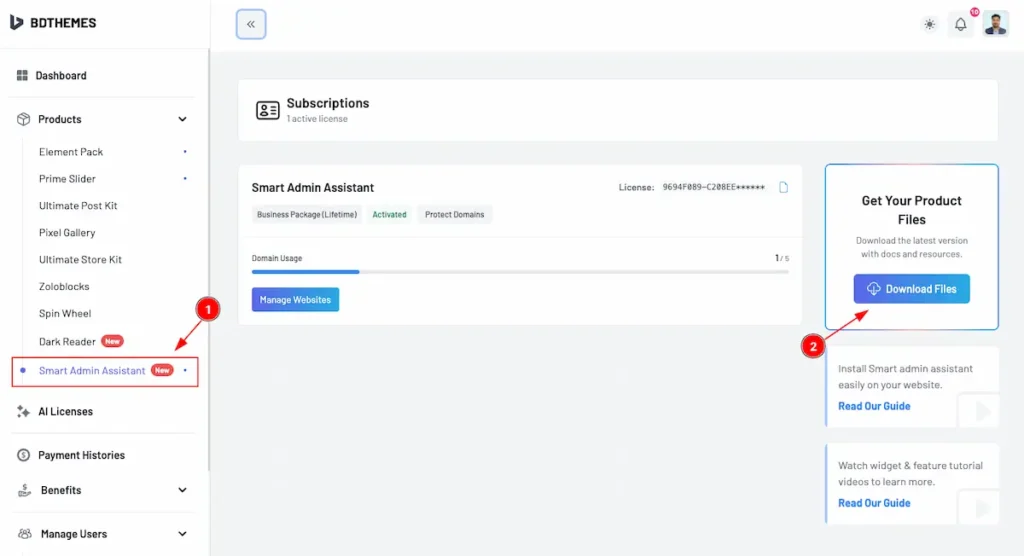Click Download Files button
This screenshot has width=1024, height=556.
point(912,289)
